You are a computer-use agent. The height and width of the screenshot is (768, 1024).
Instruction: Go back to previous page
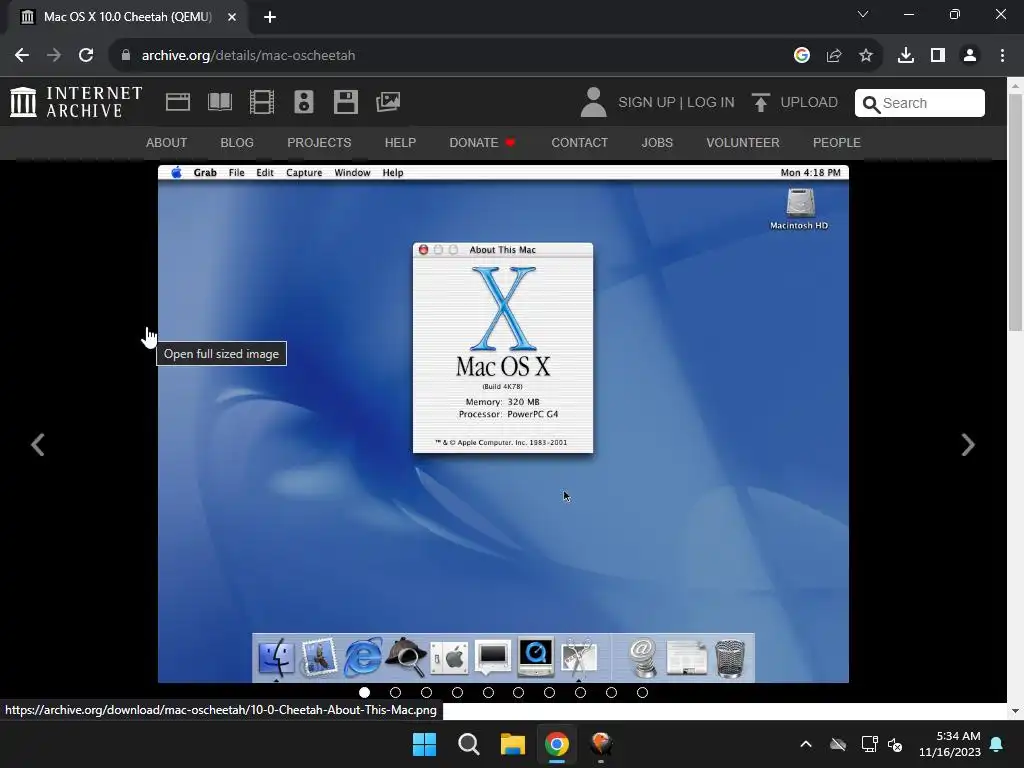point(22,56)
